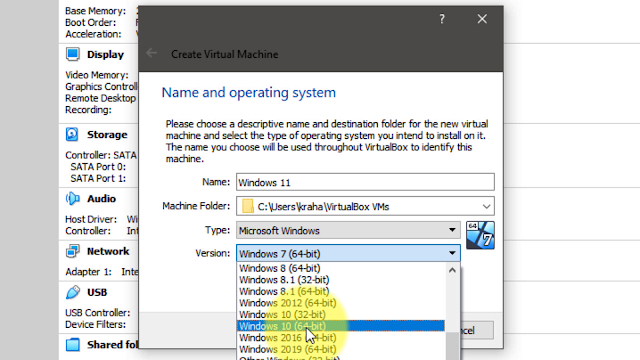Click the 'Base Memory:' label
640x360 pixels.
point(96,11)
